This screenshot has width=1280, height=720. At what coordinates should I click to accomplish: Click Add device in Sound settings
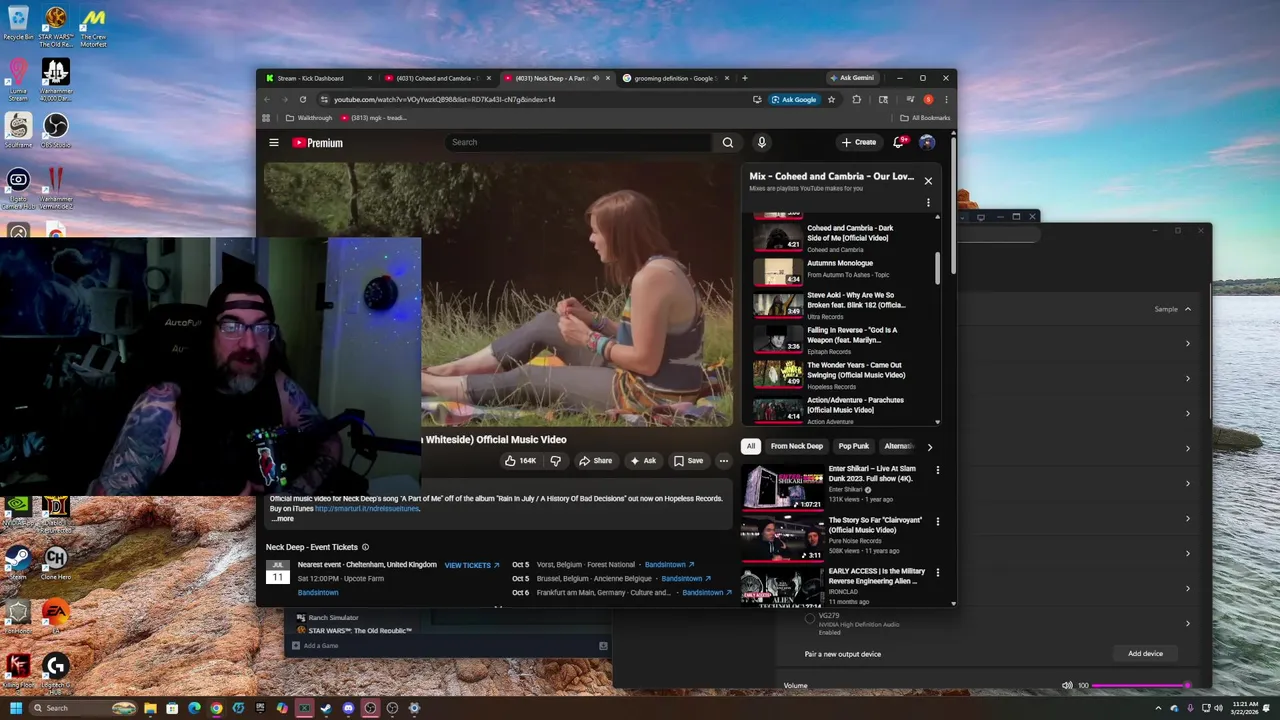(1145, 654)
